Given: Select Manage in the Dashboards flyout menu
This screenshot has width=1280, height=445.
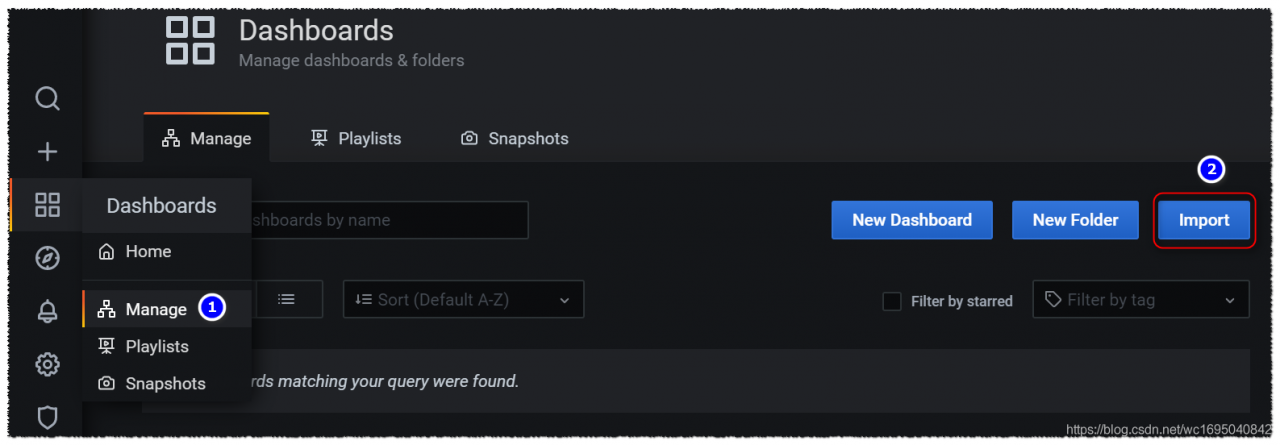Looking at the screenshot, I should pos(155,309).
